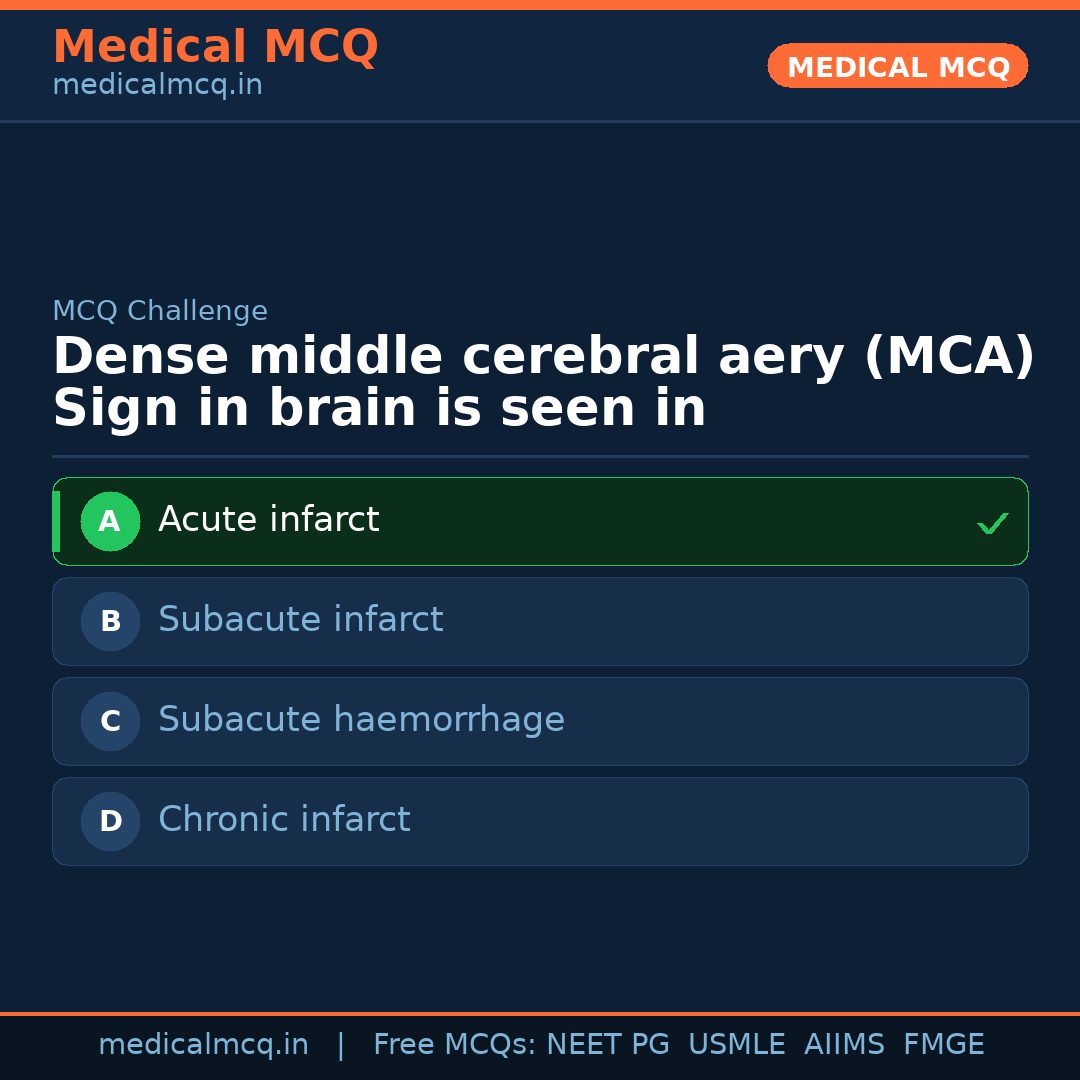The width and height of the screenshot is (1080, 1080).
Task: Click the green highlight bar beside Acute infarct
Action: [x=56, y=521]
